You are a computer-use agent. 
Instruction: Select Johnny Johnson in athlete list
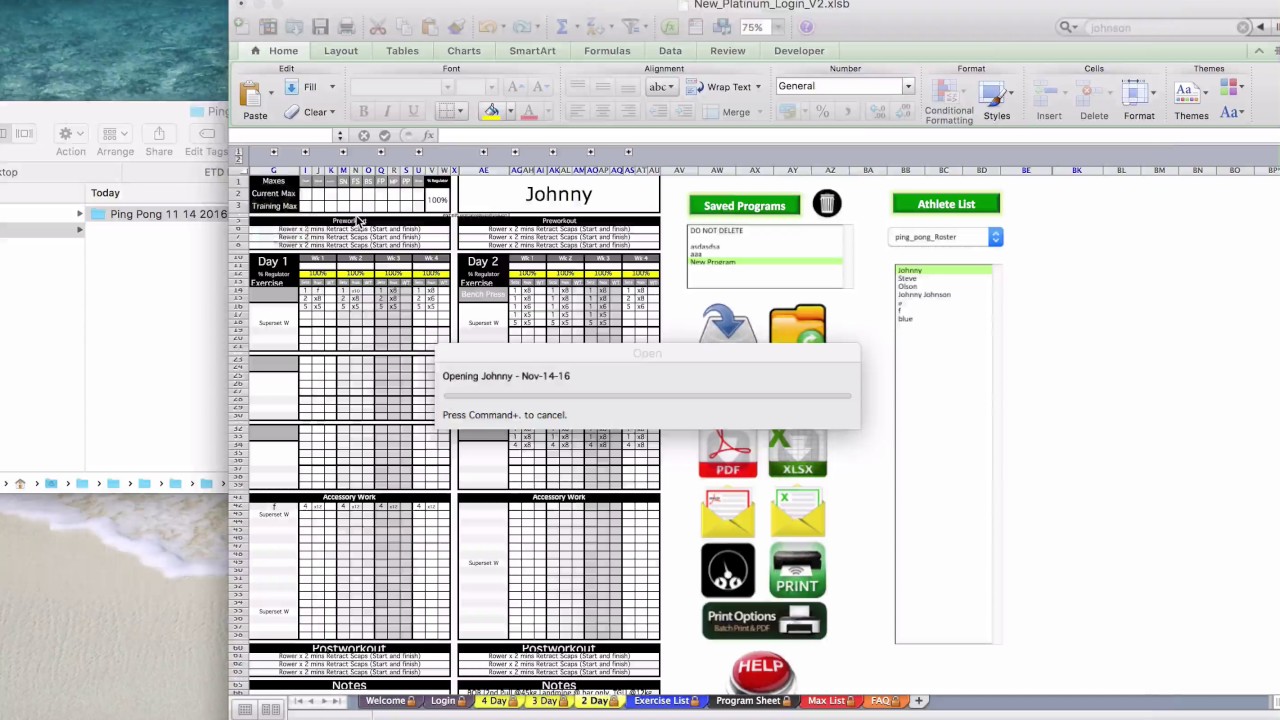(924, 295)
